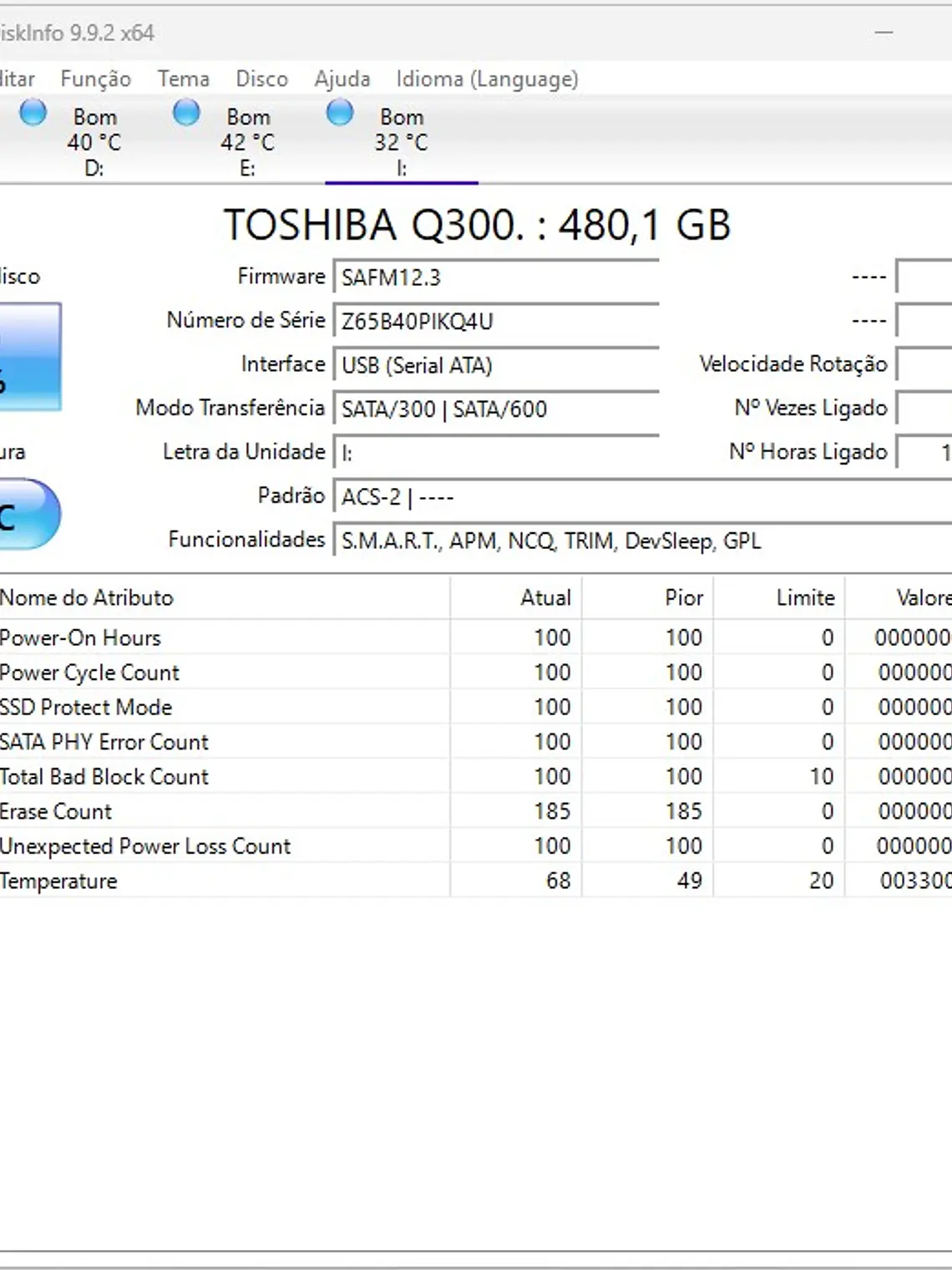Select the SATA PHY Error Count row
This screenshot has height=1270, width=952.
[x=476, y=742]
